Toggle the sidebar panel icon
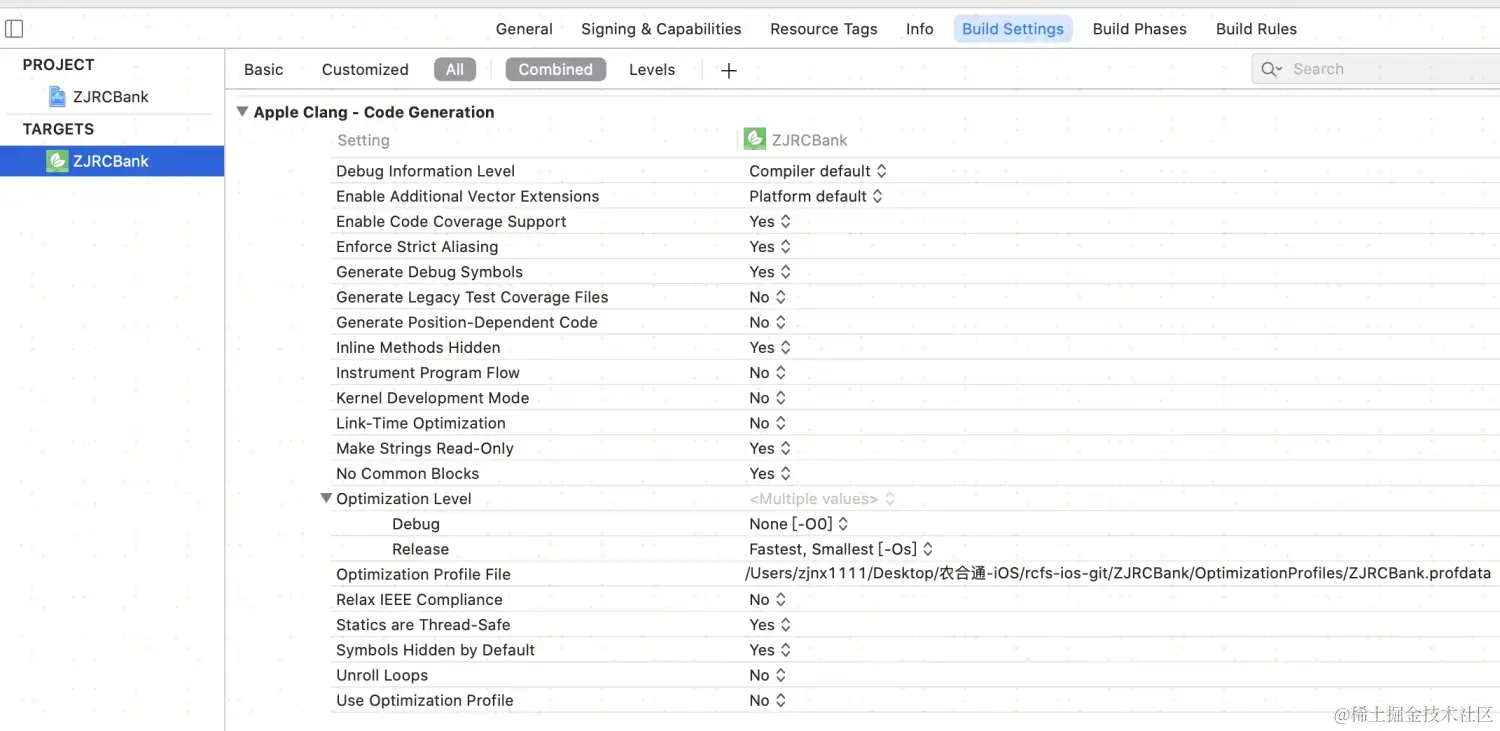The height and width of the screenshot is (731, 1500). point(14,29)
